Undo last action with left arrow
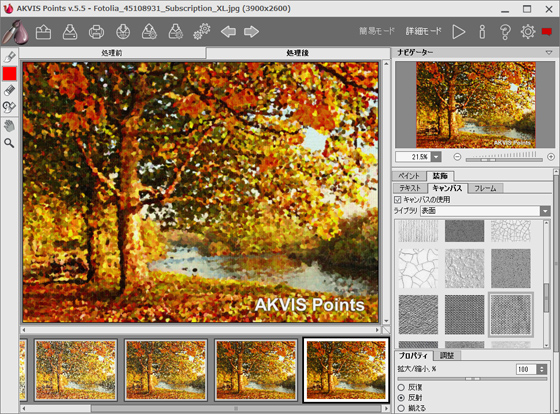 click(x=228, y=32)
